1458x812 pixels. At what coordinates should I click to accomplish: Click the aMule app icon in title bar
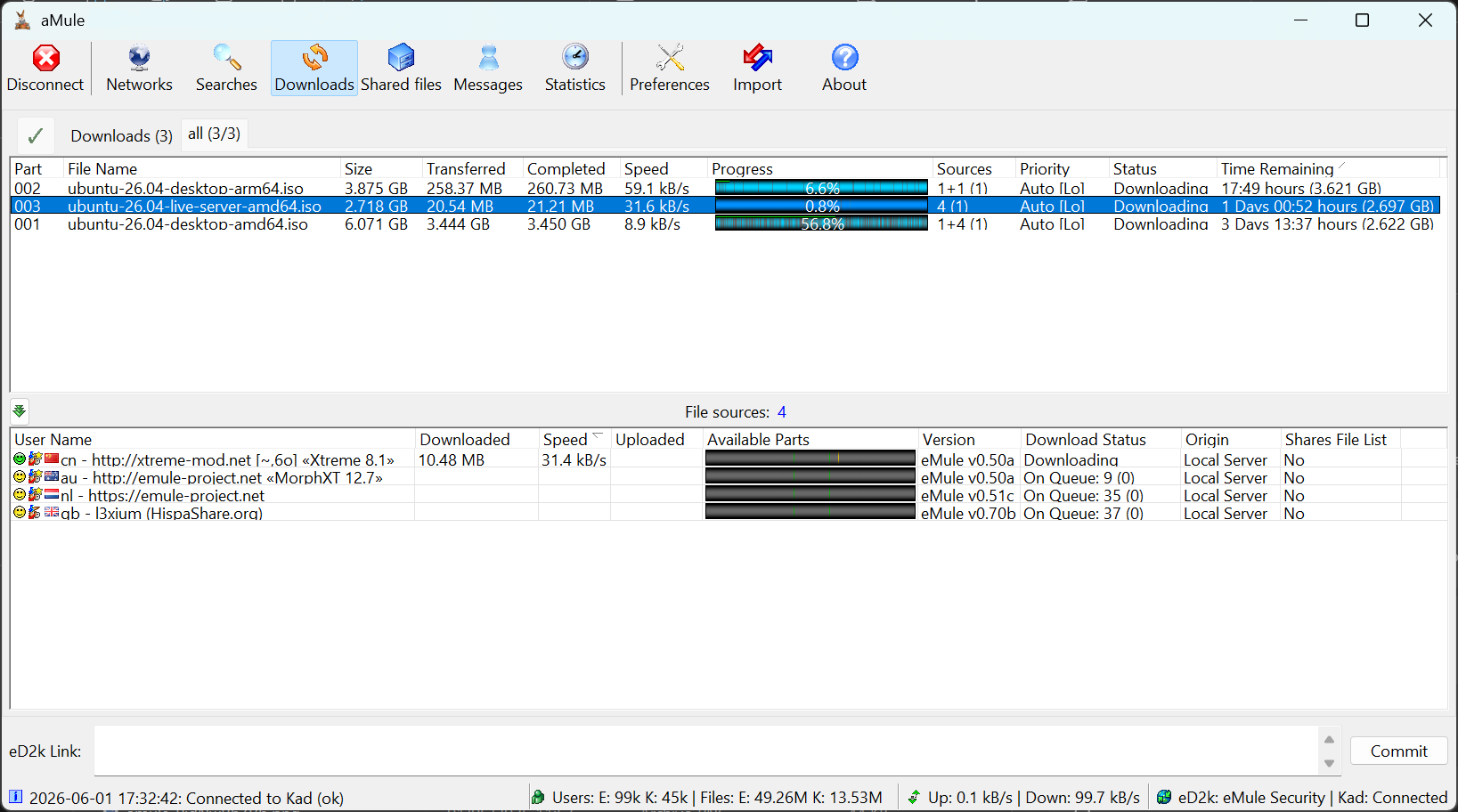pyautogui.click(x=22, y=20)
